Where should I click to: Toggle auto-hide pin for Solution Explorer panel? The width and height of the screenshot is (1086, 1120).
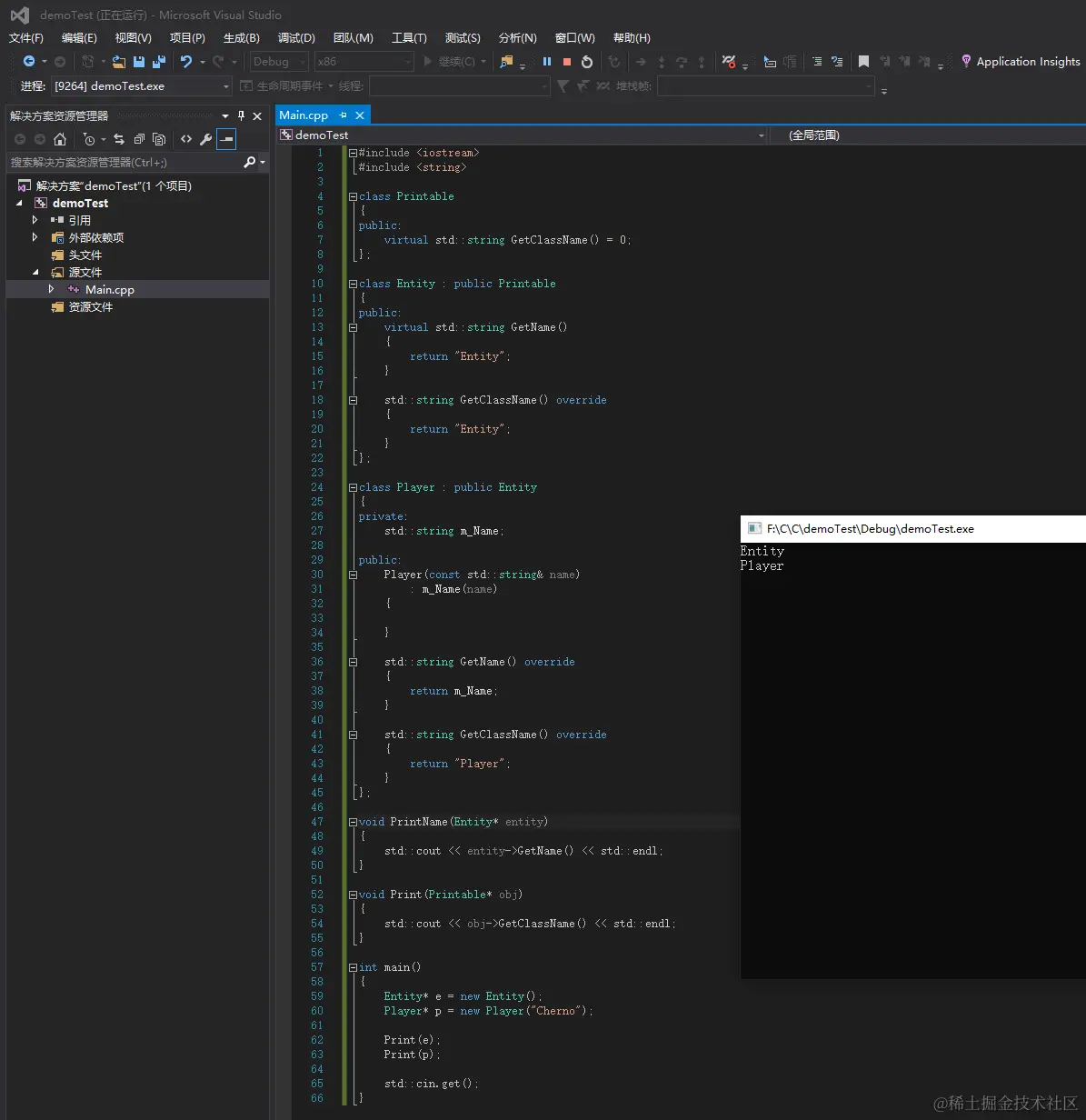(241, 115)
